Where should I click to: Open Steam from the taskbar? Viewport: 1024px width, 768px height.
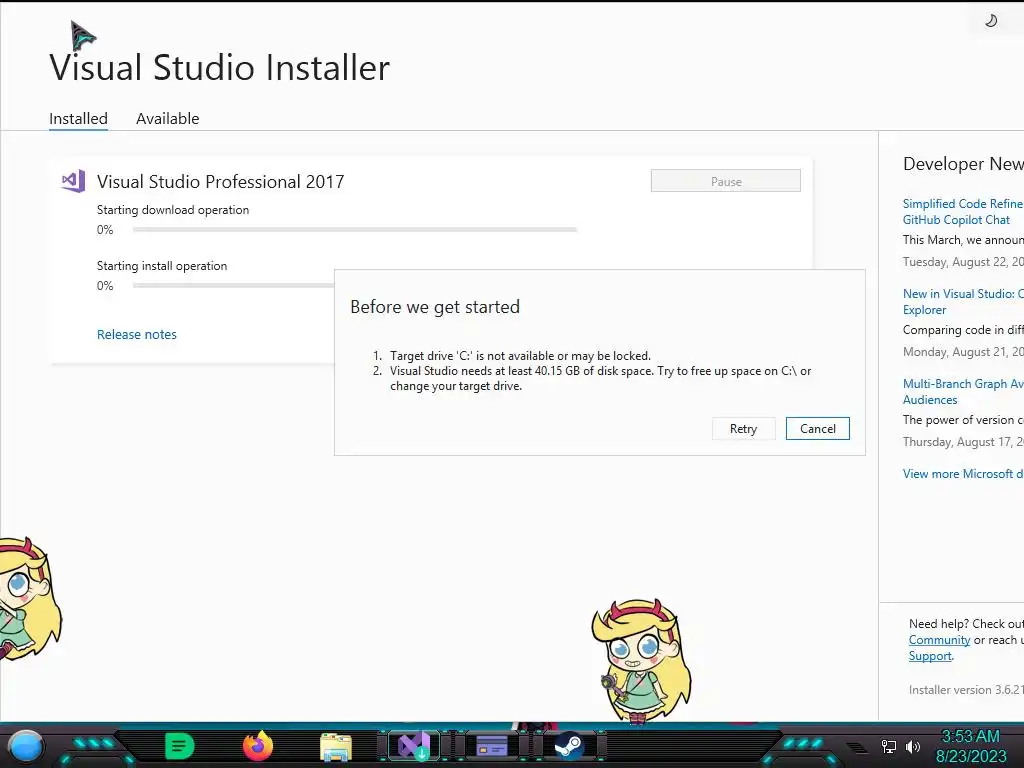tap(569, 746)
